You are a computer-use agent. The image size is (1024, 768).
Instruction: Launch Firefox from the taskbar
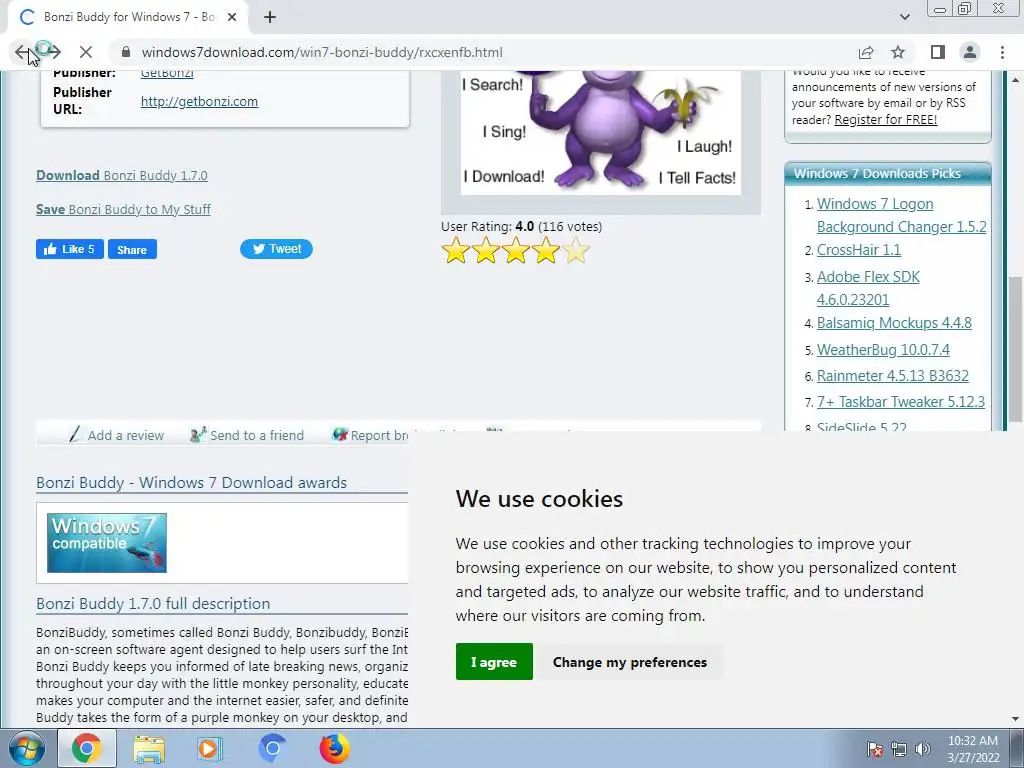coord(334,748)
